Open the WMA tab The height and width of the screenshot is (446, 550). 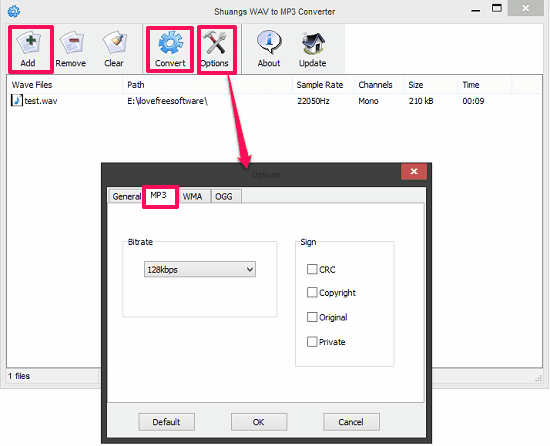click(193, 196)
